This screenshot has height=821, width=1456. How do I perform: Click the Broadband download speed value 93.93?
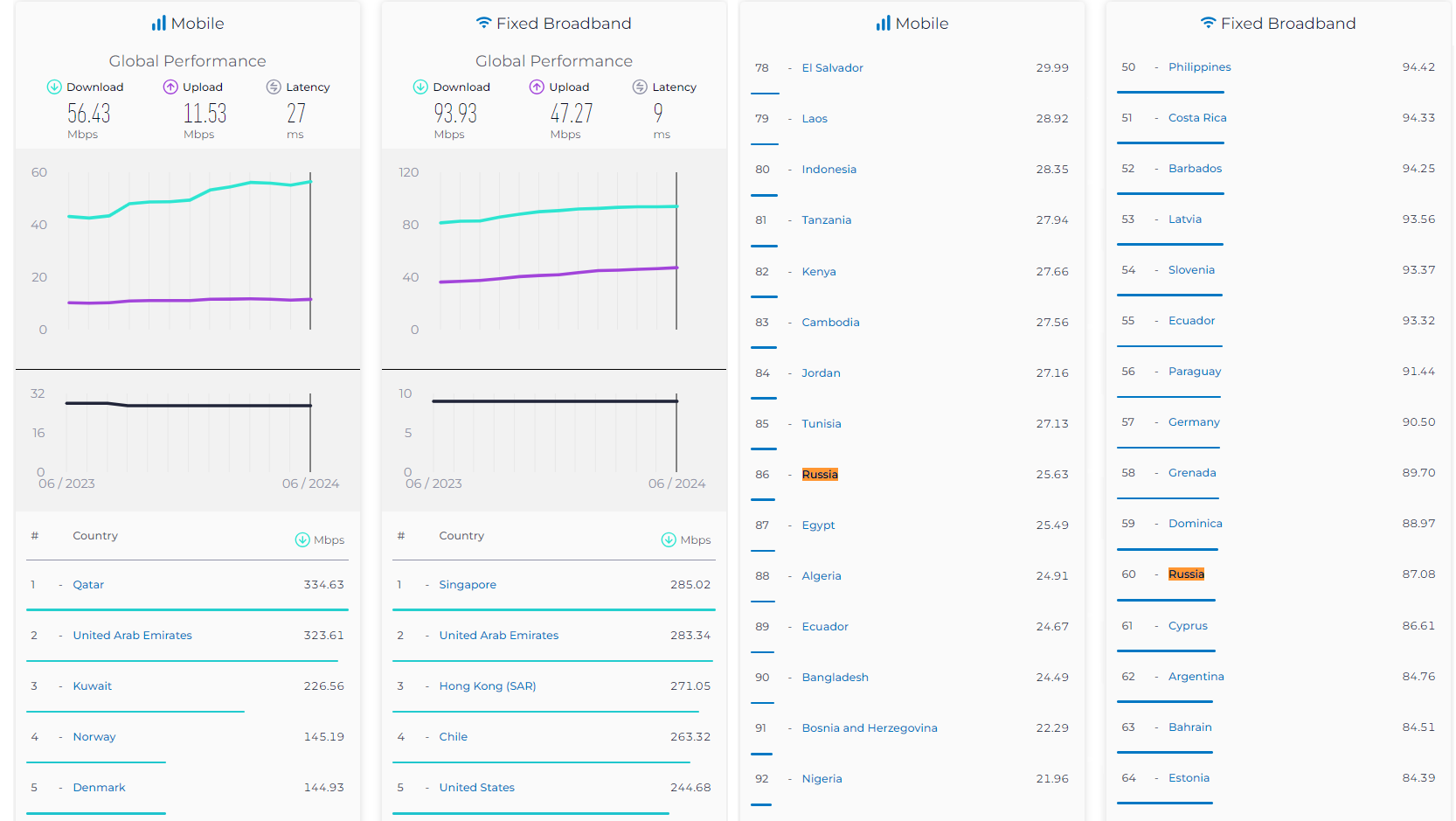click(x=455, y=114)
